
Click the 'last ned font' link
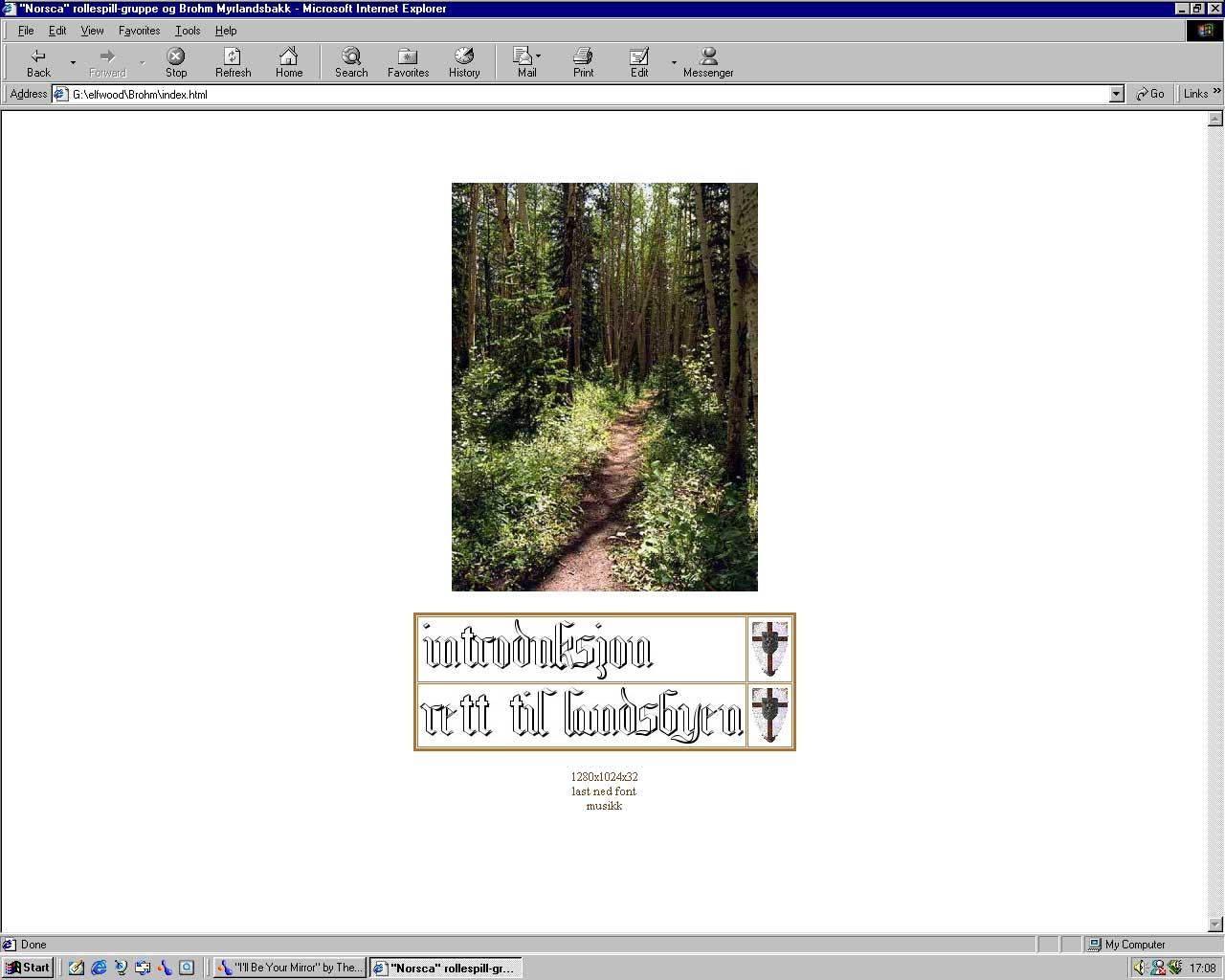[x=604, y=791]
